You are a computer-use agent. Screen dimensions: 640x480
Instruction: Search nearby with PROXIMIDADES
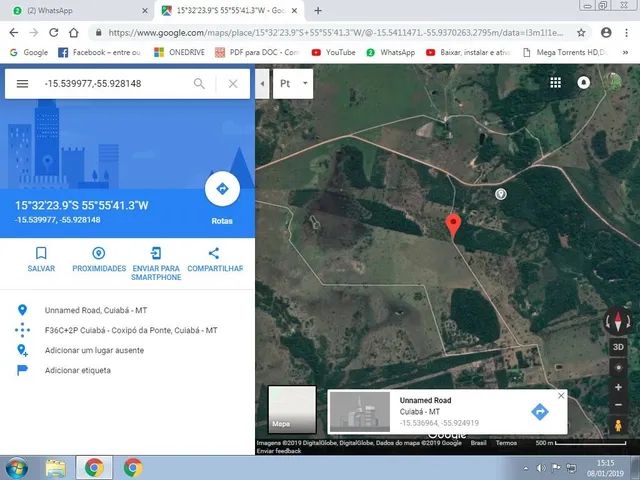pos(99,259)
